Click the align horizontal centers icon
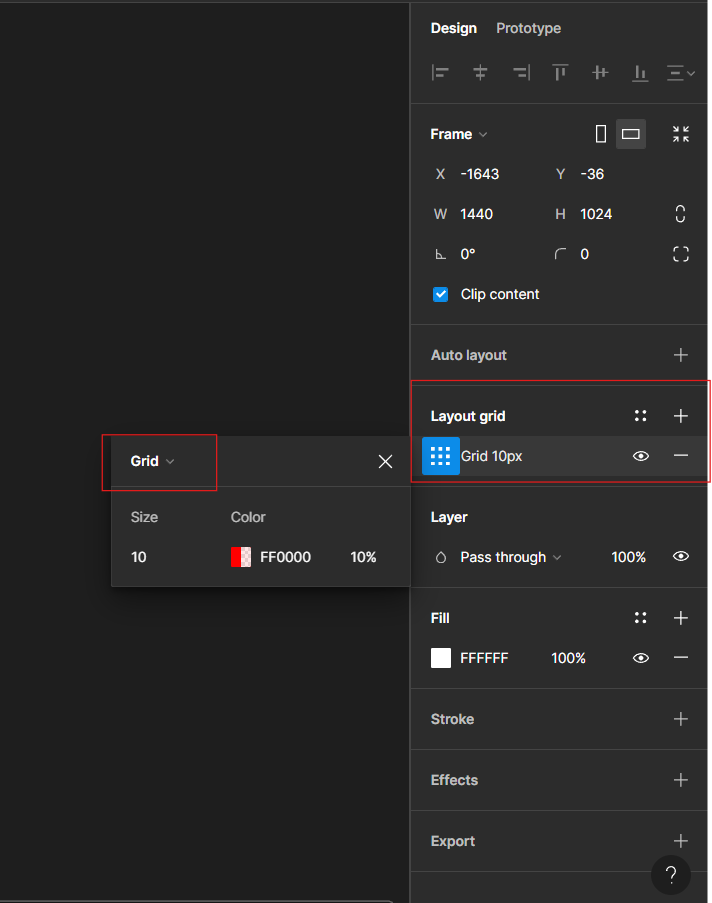 tap(480, 72)
